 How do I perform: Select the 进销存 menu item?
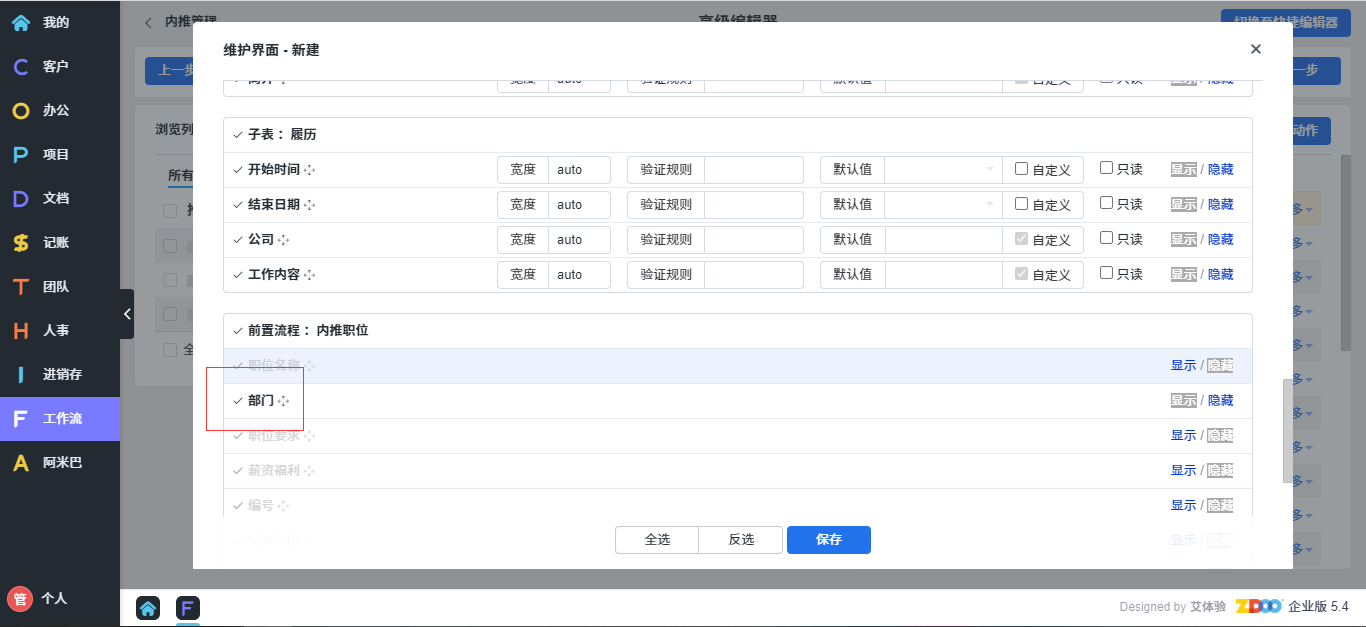click(60, 374)
